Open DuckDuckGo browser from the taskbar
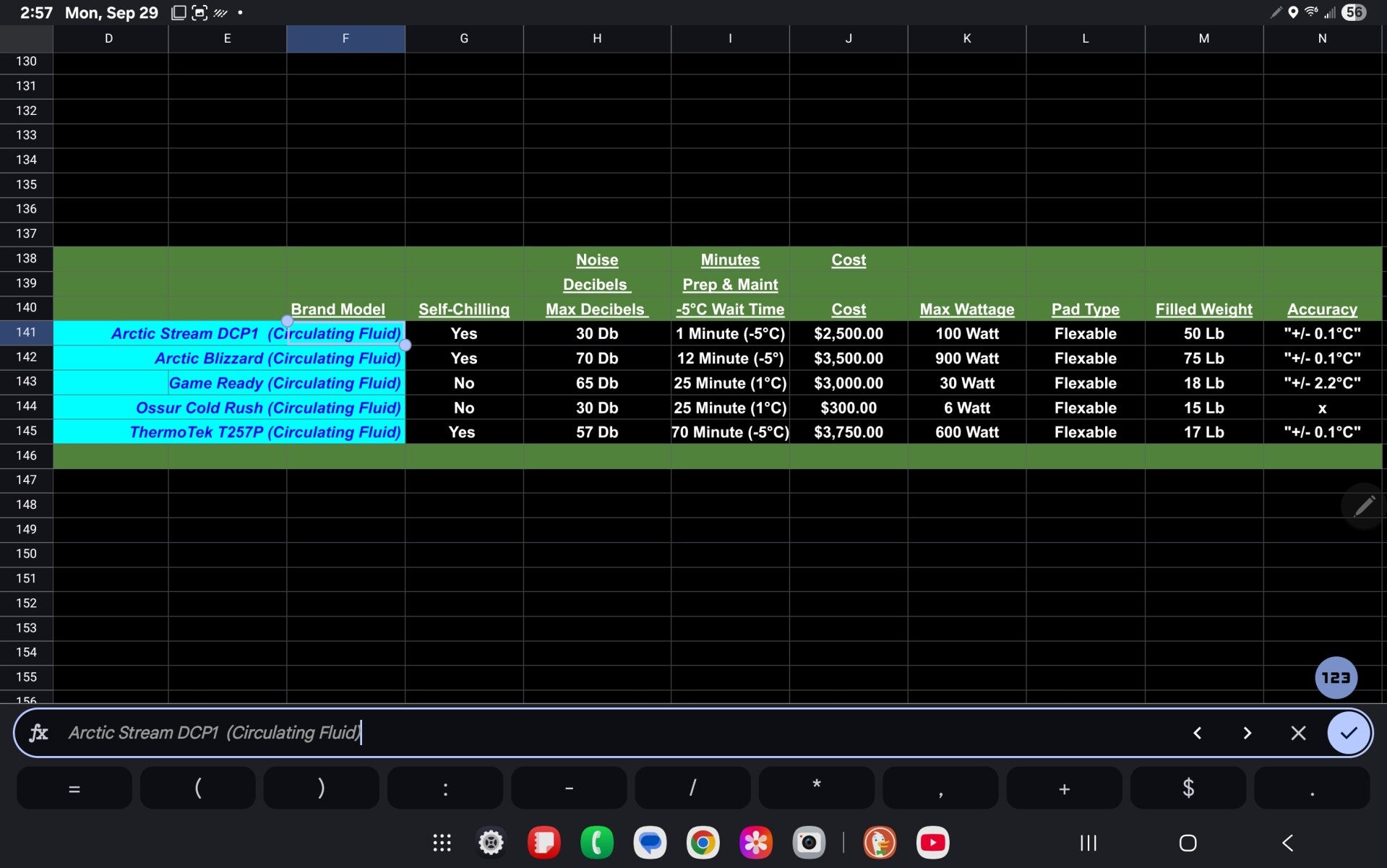 (x=879, y=843)
